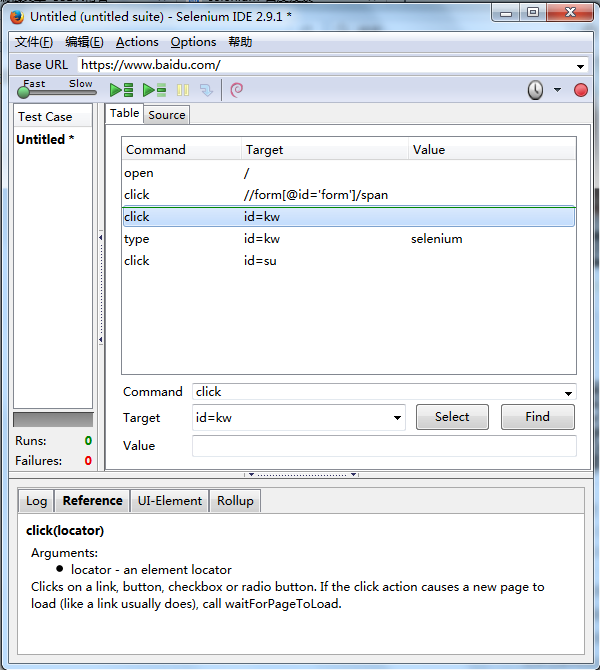Screen dimensions: 600x670
Task: Select the Reference tab
Action: 92,501
